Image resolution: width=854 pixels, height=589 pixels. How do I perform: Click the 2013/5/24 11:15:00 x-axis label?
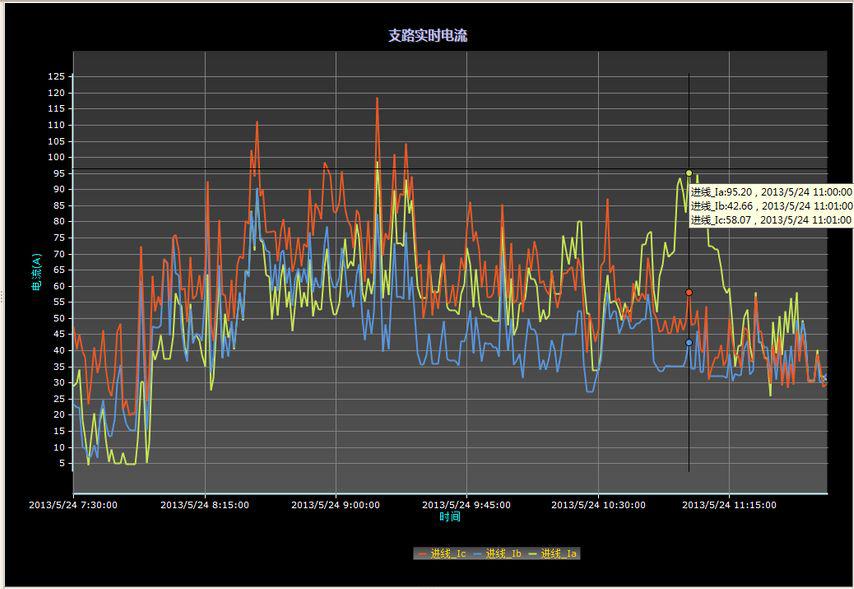point(728,505)
